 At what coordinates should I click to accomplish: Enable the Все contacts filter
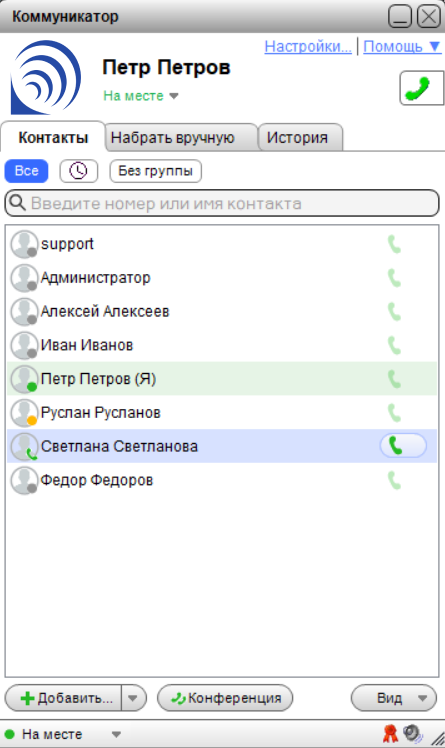tap(27, 171)
